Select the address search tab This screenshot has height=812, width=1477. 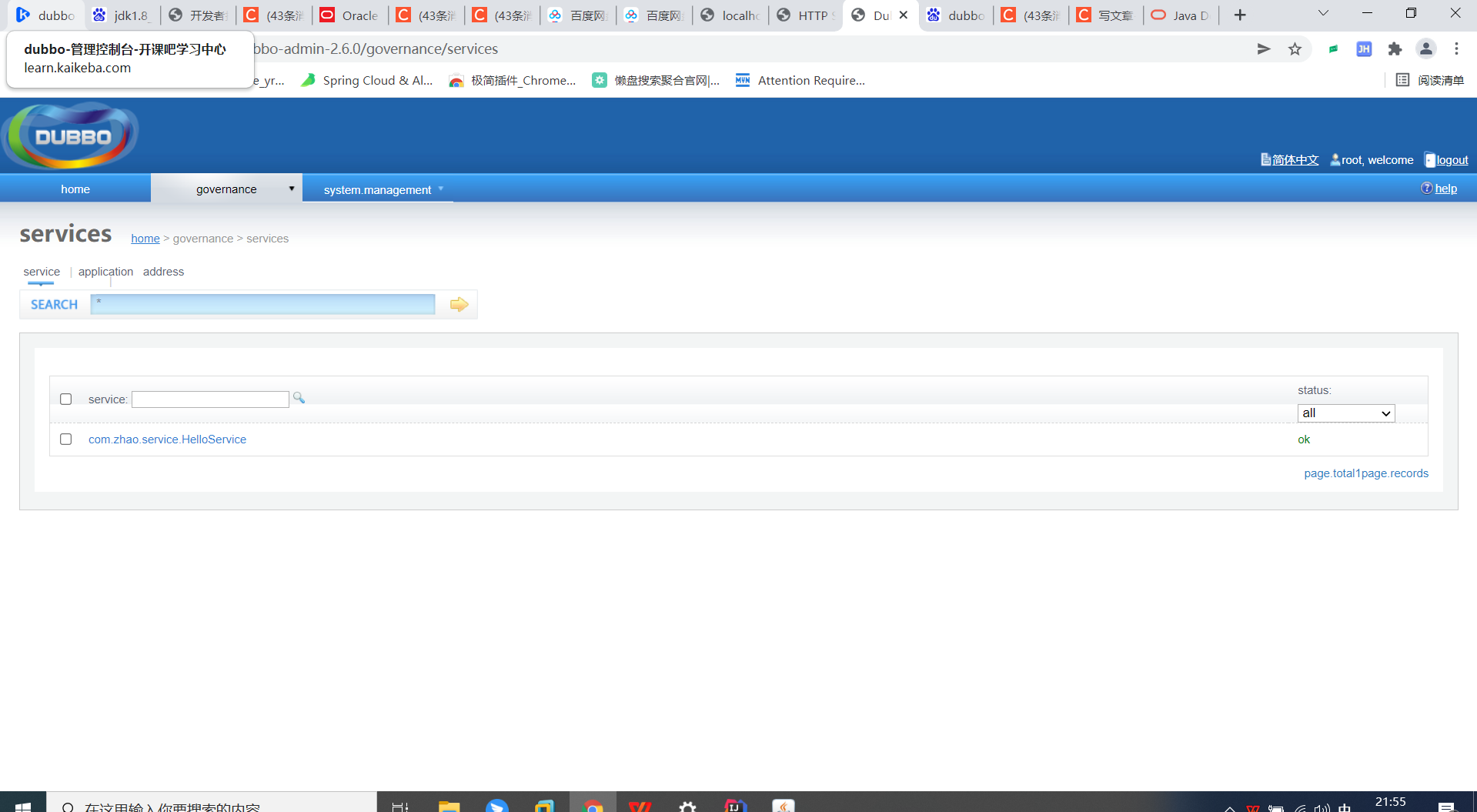click(x=163, y=272)
